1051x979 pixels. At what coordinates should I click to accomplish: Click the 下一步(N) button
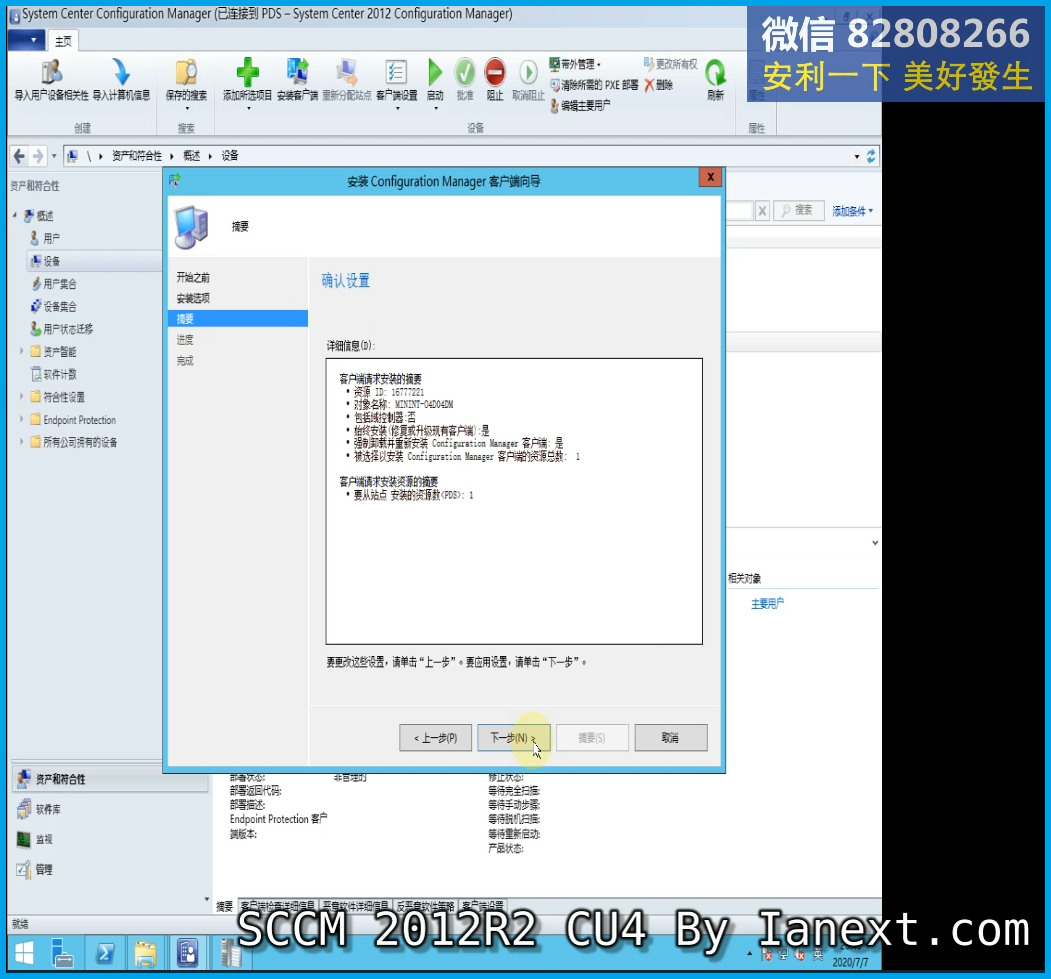tap(514, 738)
